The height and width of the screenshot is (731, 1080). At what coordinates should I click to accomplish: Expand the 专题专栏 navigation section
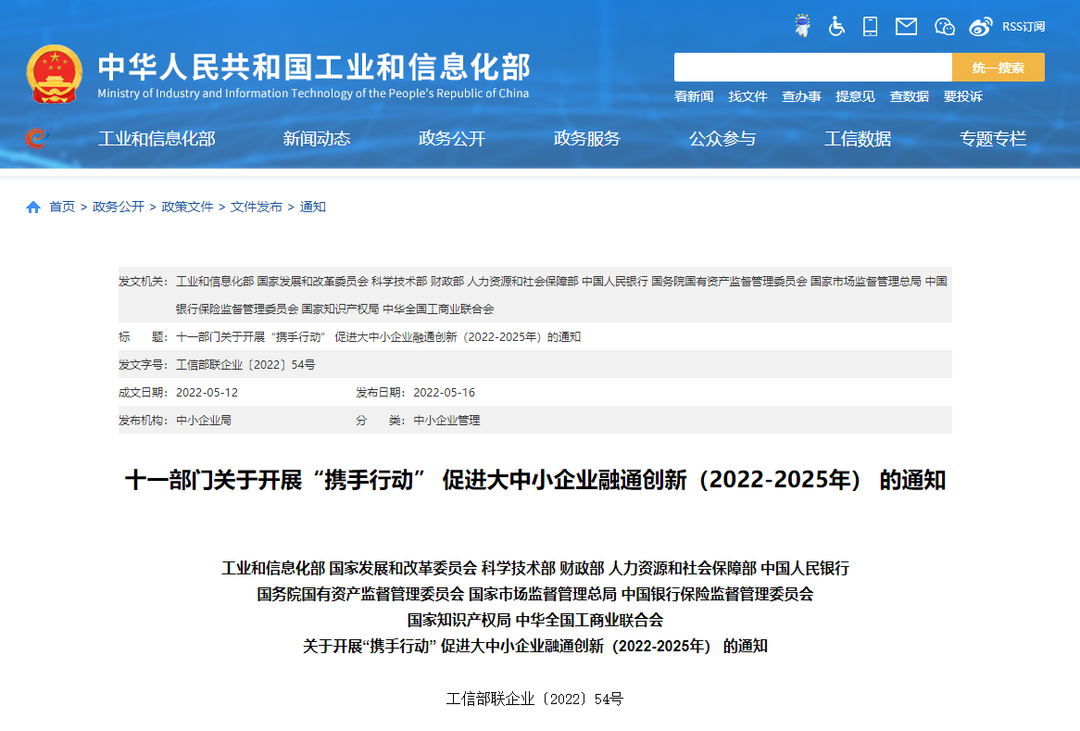993,139
